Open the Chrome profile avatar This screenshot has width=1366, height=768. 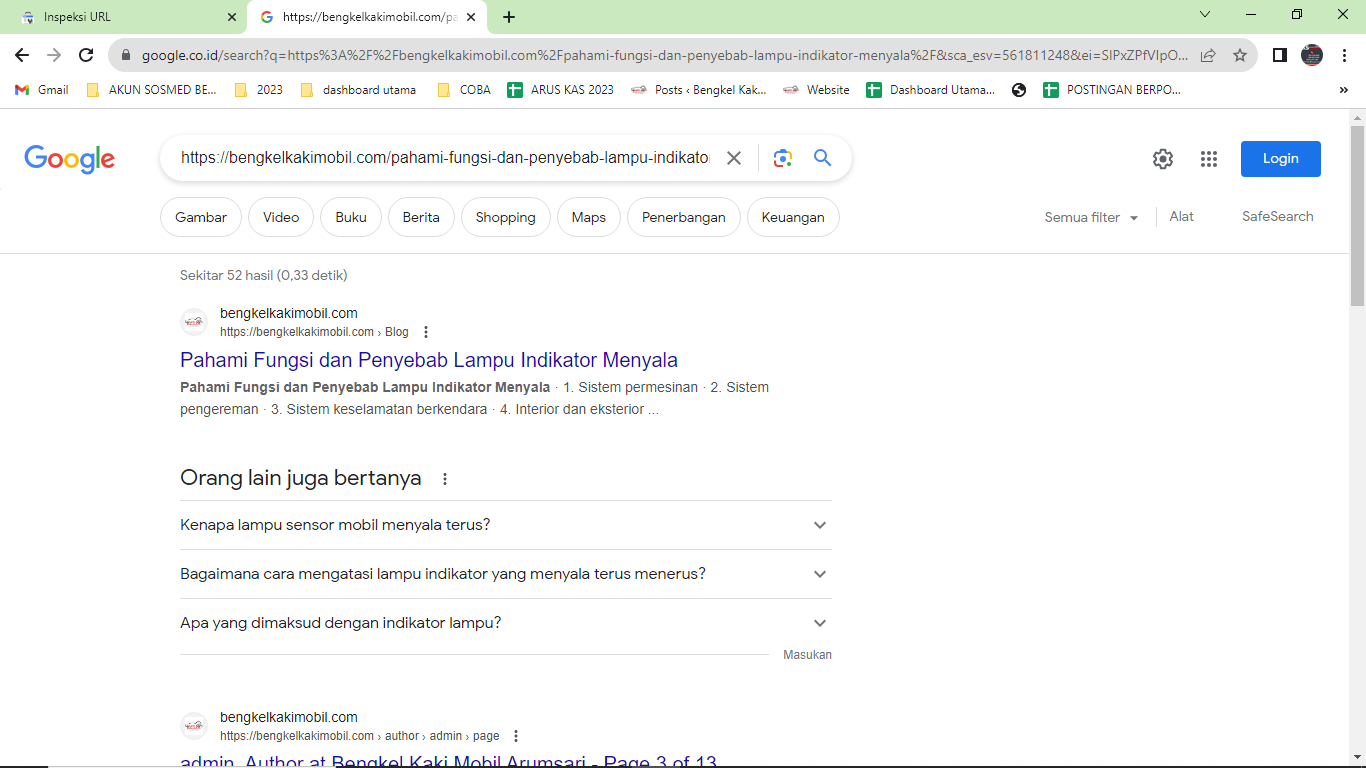pos(1312,55)
